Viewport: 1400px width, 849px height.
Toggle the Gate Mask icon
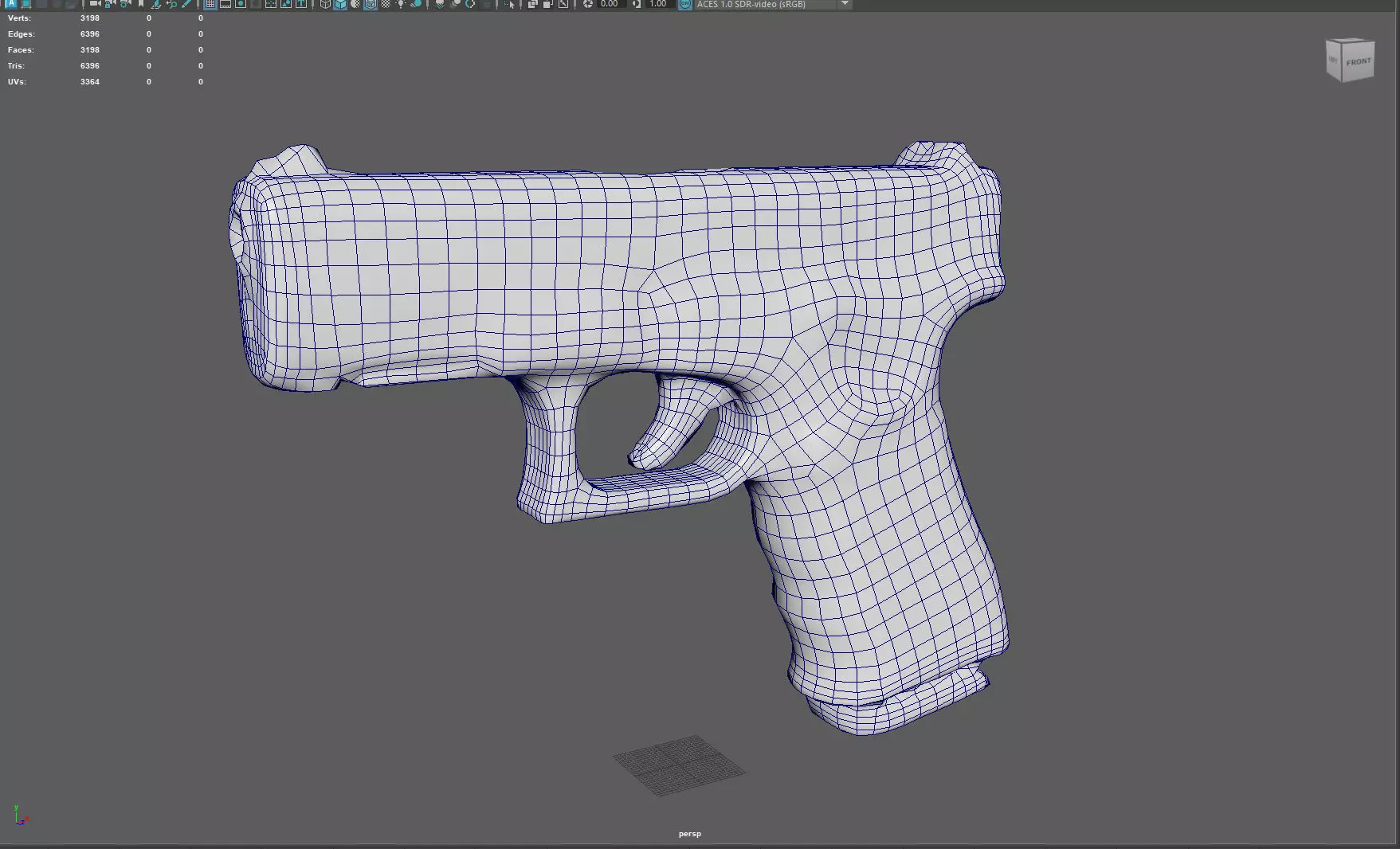(256, 4)
